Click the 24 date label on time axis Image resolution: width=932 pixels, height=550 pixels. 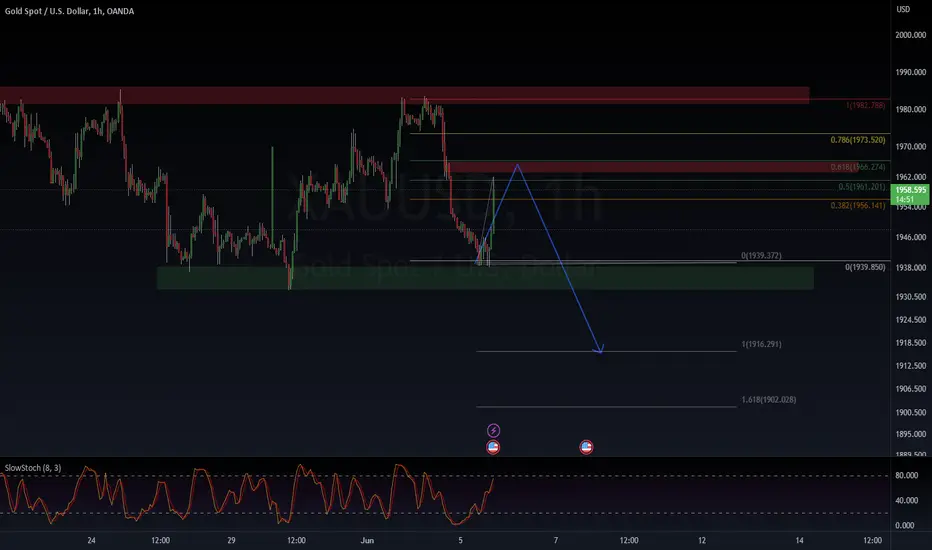91,540
